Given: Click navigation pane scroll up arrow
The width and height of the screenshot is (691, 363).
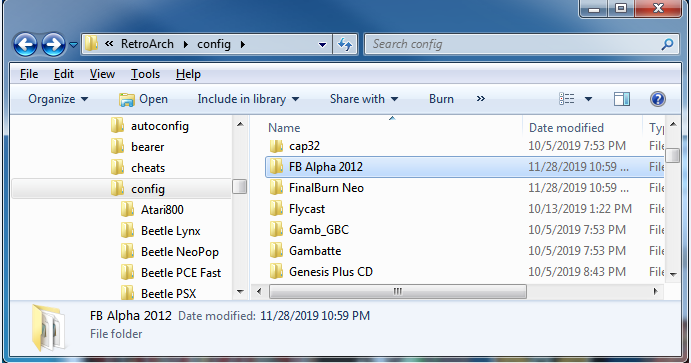Looking at the screenshot, I should click(240, 125).
